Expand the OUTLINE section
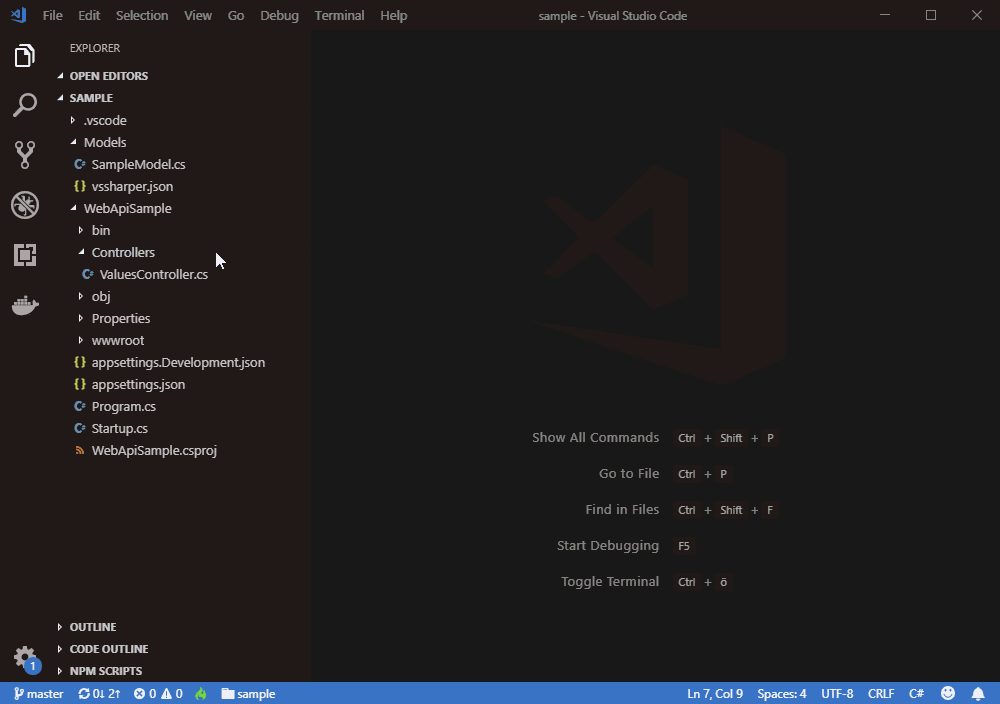The height and width of the screenshot is (704, 1000). (60, 627)
